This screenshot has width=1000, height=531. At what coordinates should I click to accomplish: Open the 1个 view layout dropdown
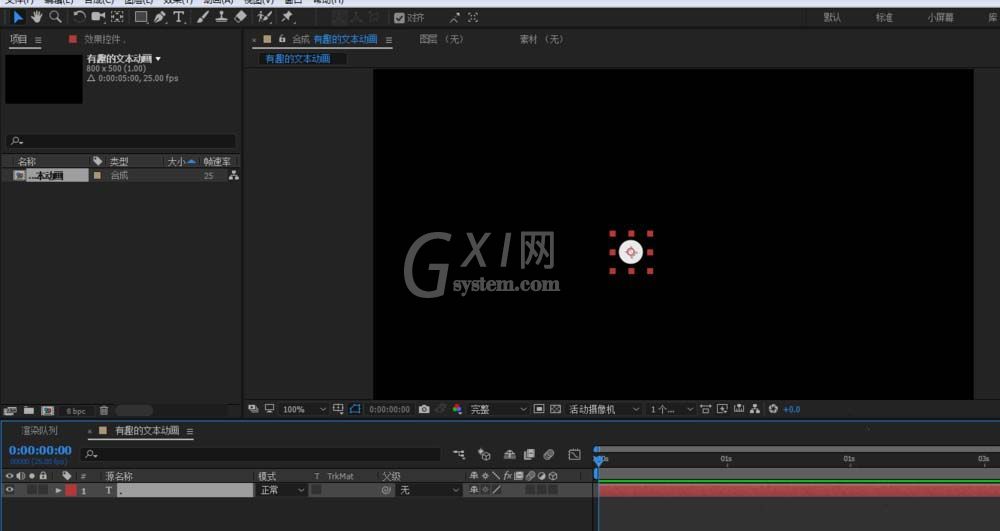[x=671, y=409]
